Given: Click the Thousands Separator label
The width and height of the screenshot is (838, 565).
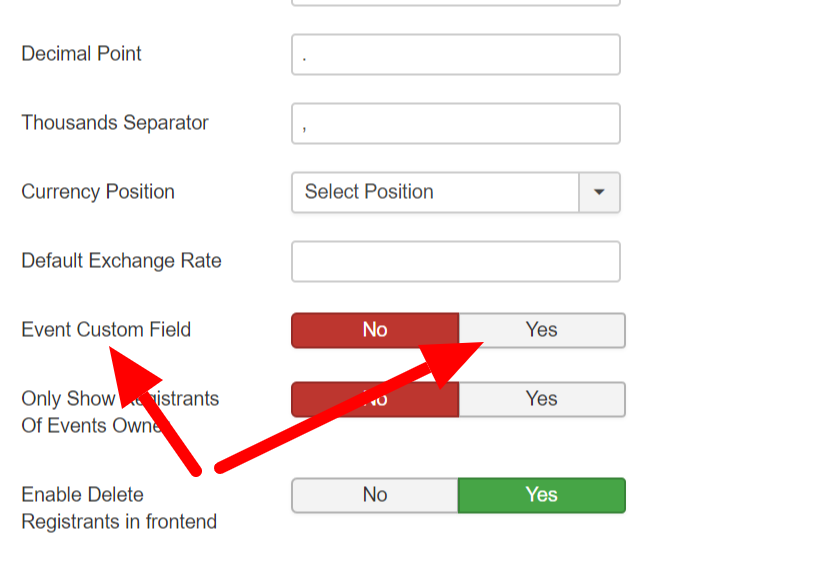Looking at the screenshot, I should (115, 123).
